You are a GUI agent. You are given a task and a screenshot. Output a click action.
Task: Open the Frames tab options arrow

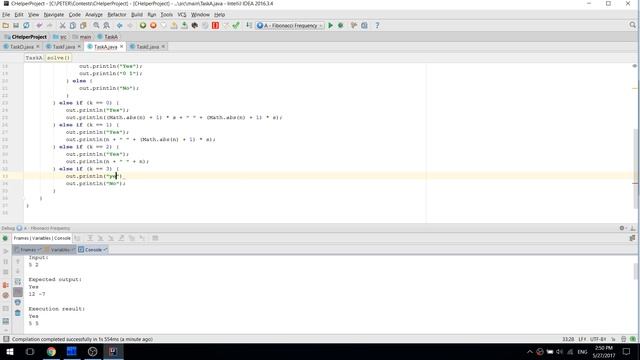click(x=39, y=249)
